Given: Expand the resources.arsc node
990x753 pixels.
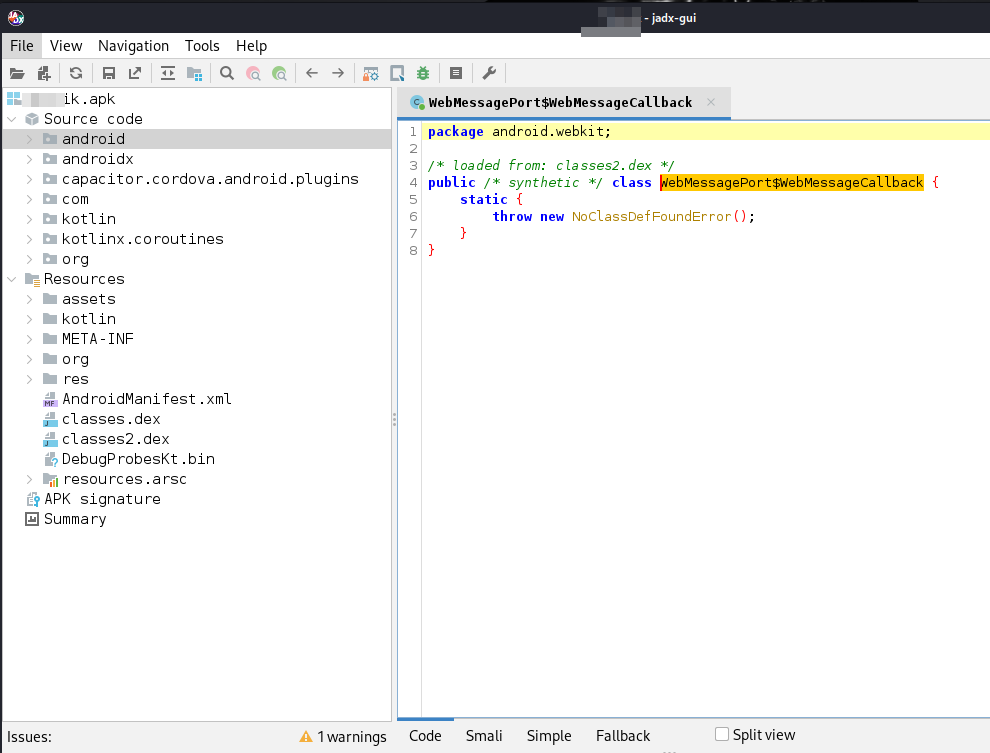Looking at the screenshot, I should (x=30, y=479).
